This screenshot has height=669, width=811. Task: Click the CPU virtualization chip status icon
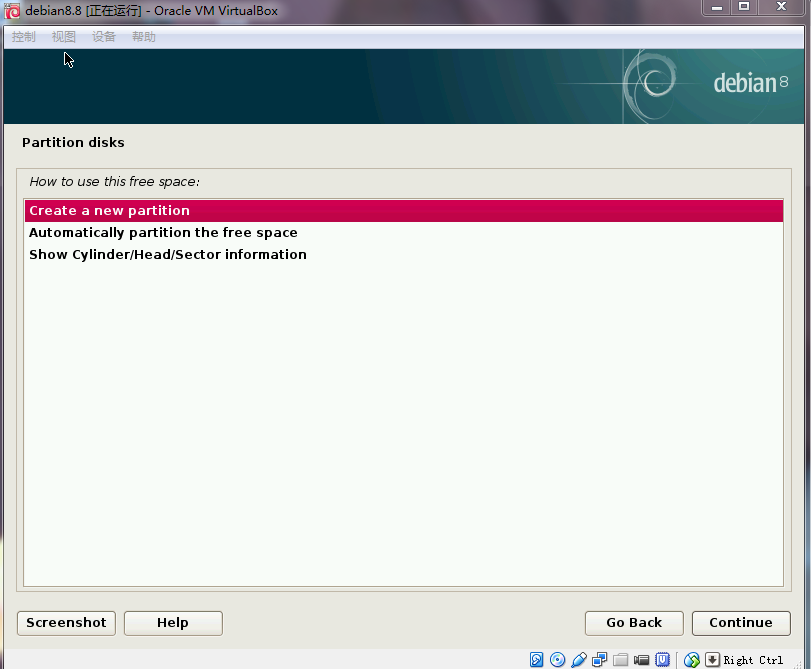click(661, 660)
